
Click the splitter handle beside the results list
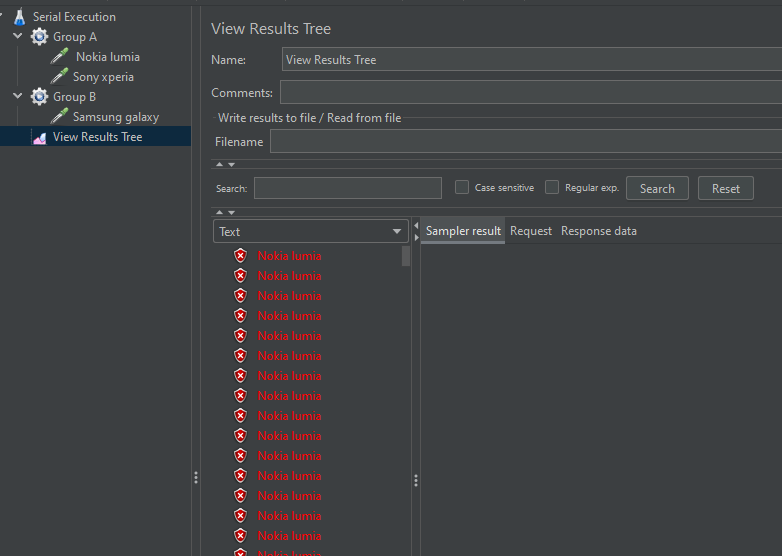pyautogui.click(x=416, y=481)
